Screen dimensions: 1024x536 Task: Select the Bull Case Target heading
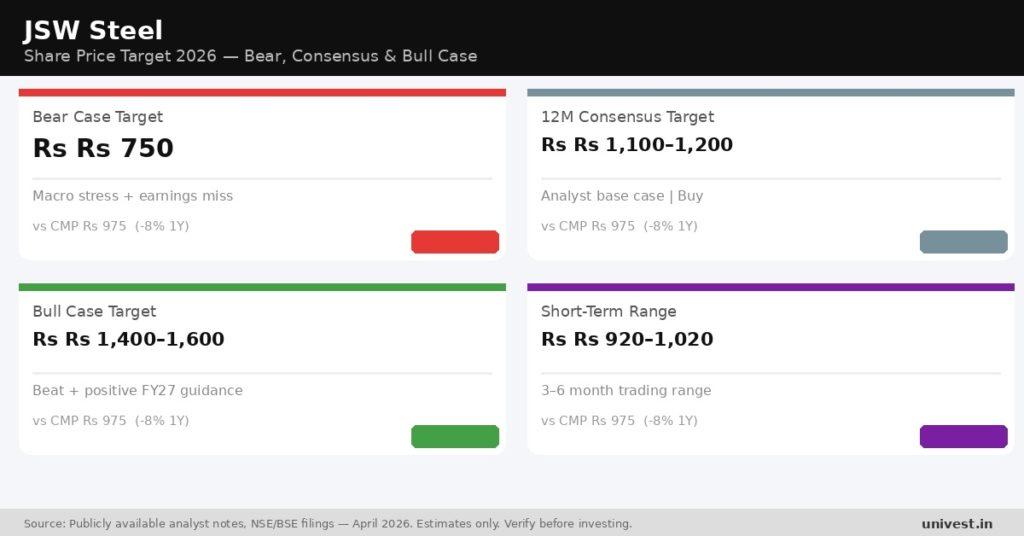(95, 311)
